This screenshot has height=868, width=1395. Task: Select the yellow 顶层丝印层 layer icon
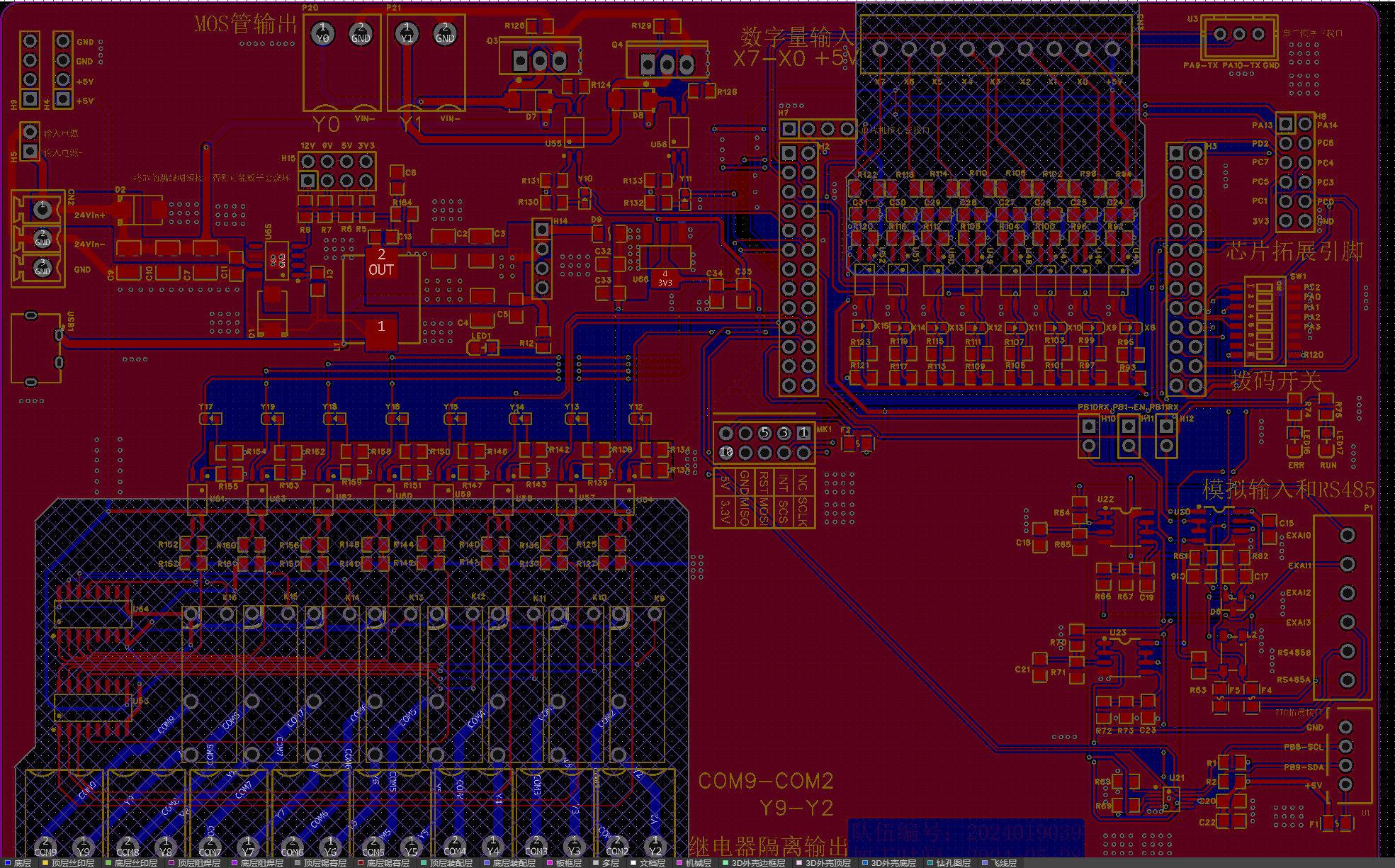45,863
